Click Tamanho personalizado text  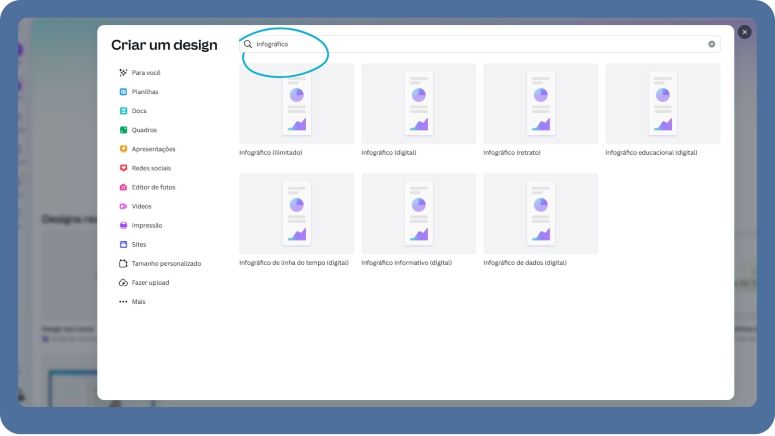click(x=166, y=263)
